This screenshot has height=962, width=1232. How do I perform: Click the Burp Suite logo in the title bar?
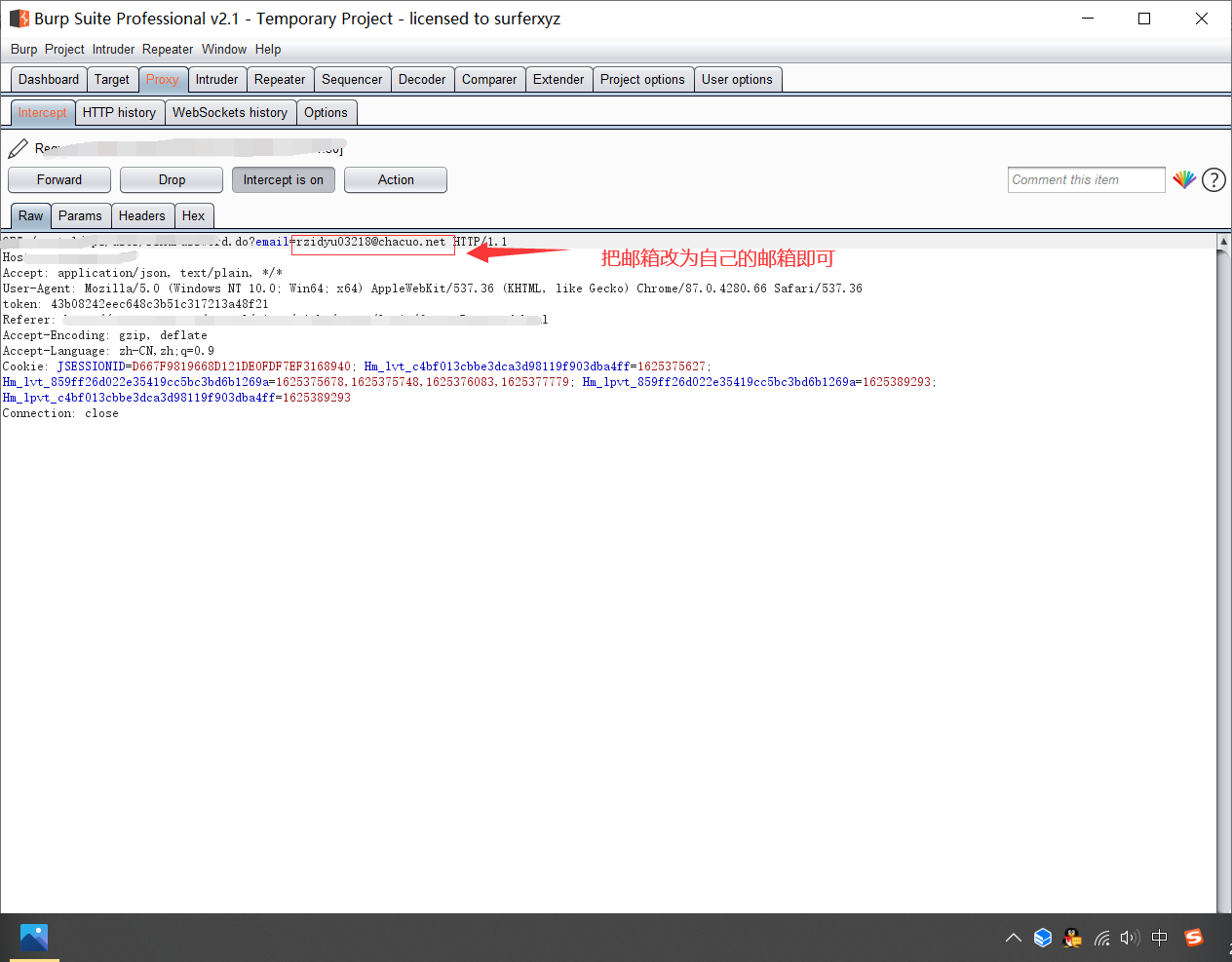pyautogui.click(x=19, y=19)
